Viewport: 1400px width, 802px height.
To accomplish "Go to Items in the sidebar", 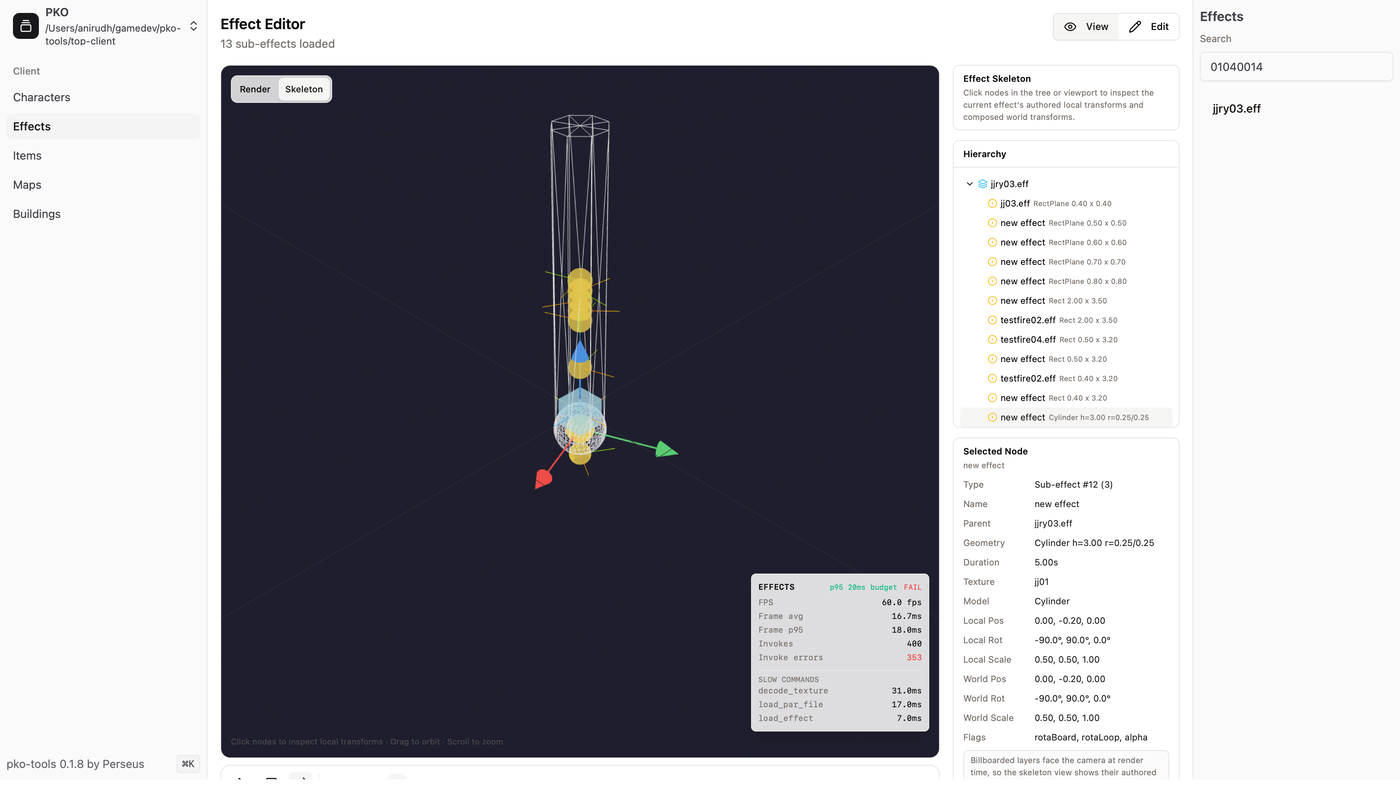I will pos(104,155).
